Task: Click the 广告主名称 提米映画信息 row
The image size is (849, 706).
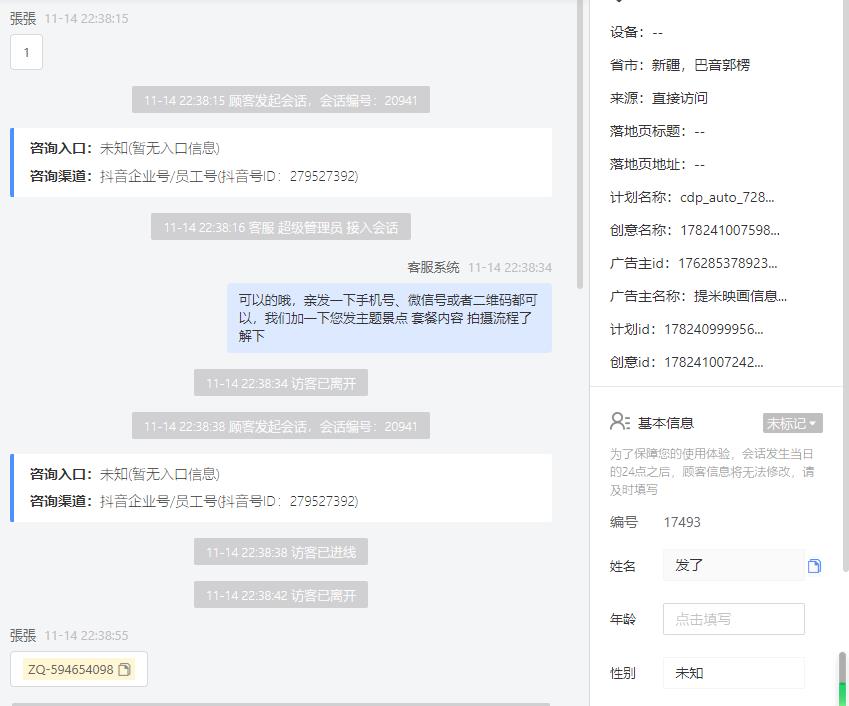Action: tap(698, 296)
